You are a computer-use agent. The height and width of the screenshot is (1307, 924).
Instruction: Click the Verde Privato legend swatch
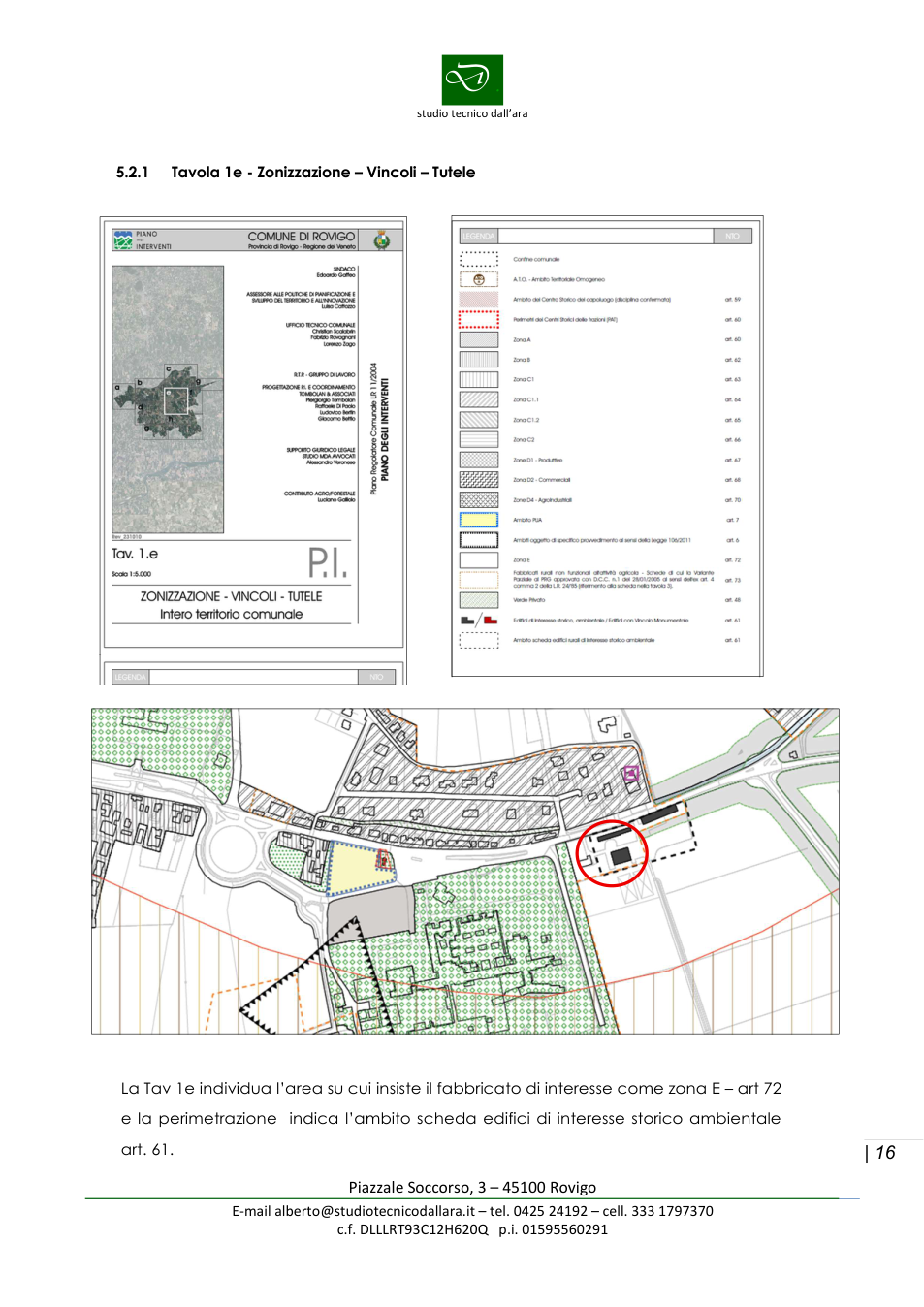point(478,600)
